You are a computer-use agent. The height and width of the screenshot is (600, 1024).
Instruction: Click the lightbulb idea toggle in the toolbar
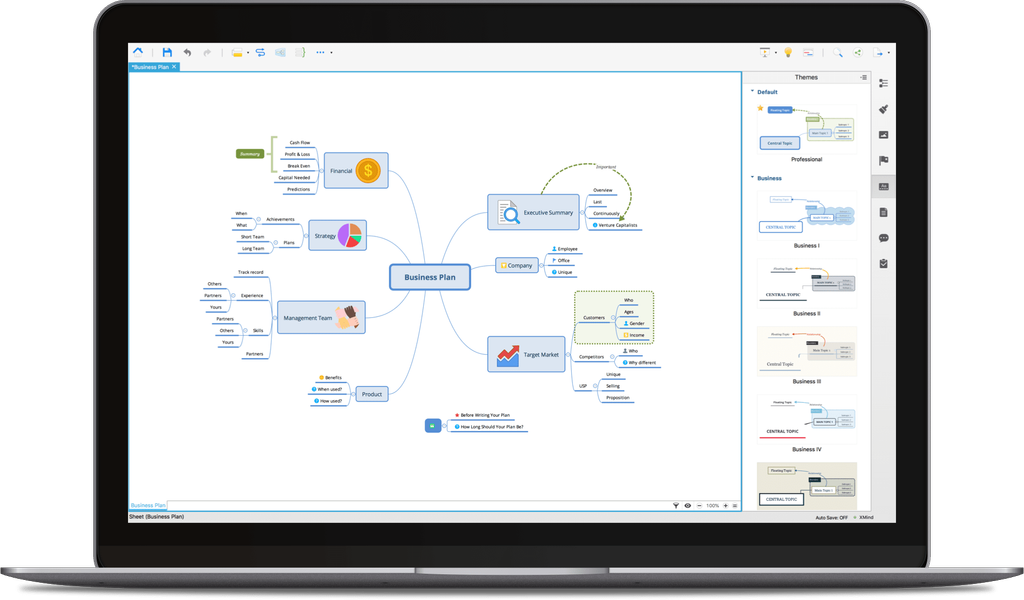[x=786, y=51]
